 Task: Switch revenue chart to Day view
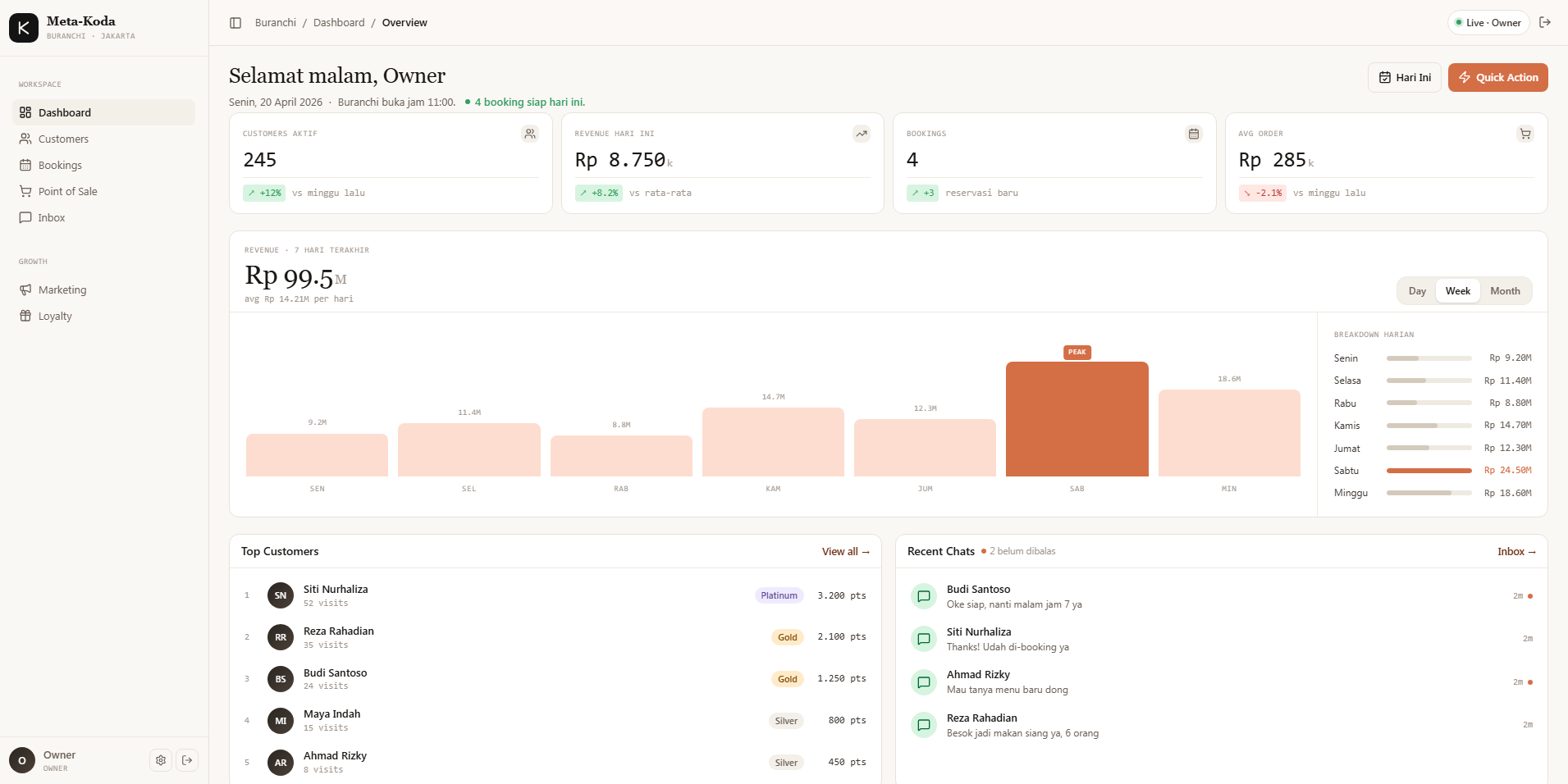pyautogui.click(x=1417, y=291)
